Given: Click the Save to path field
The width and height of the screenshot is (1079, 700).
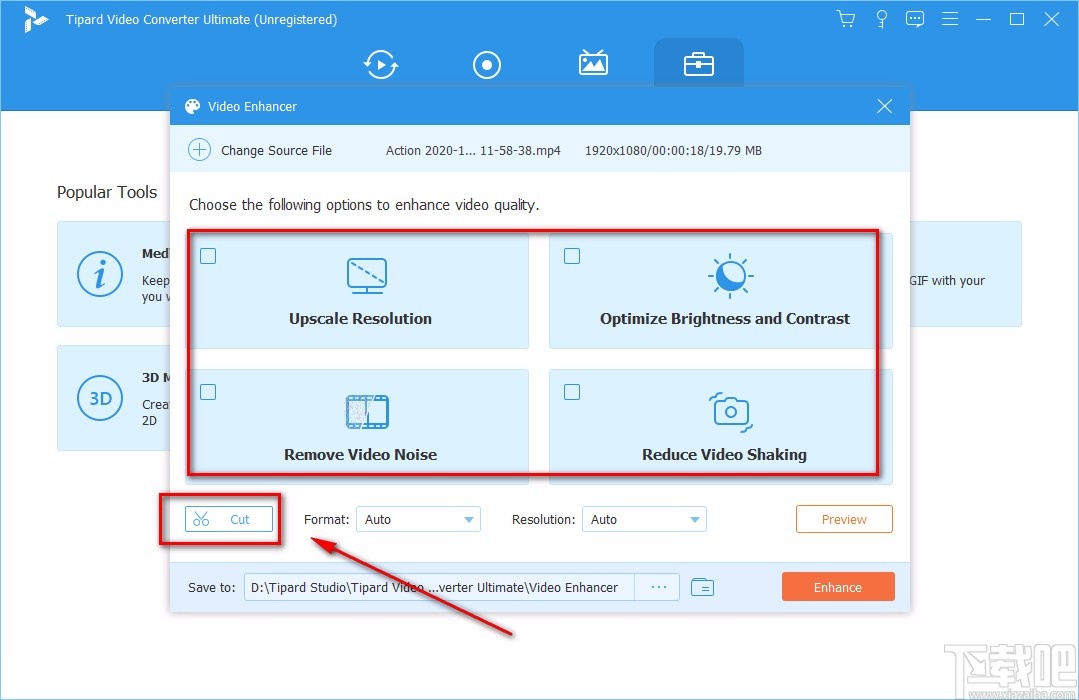Looking at the screenshot, I should pyautogui.click(x=438, y=587).
